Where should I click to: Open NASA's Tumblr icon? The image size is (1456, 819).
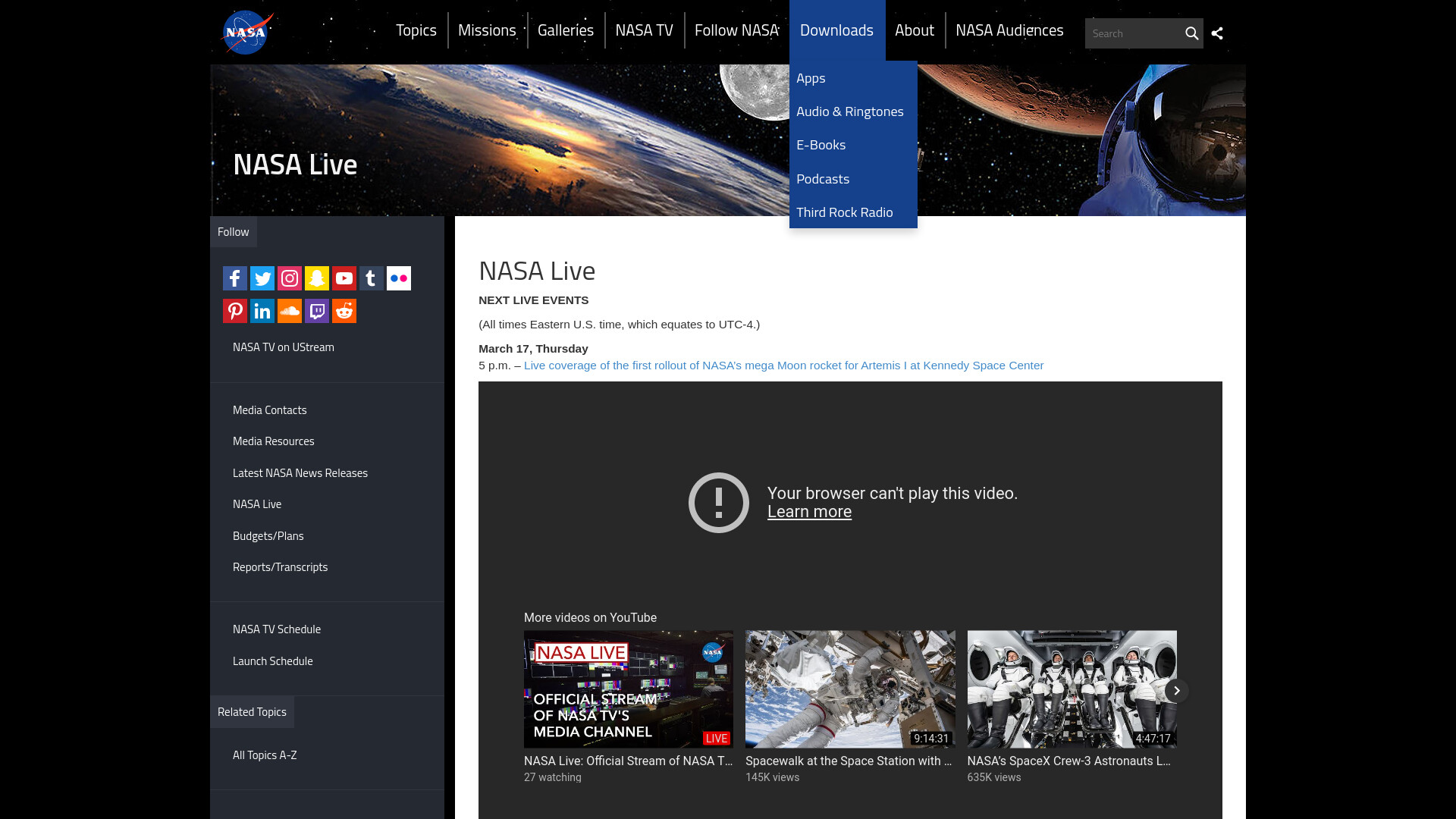(372, 278)
